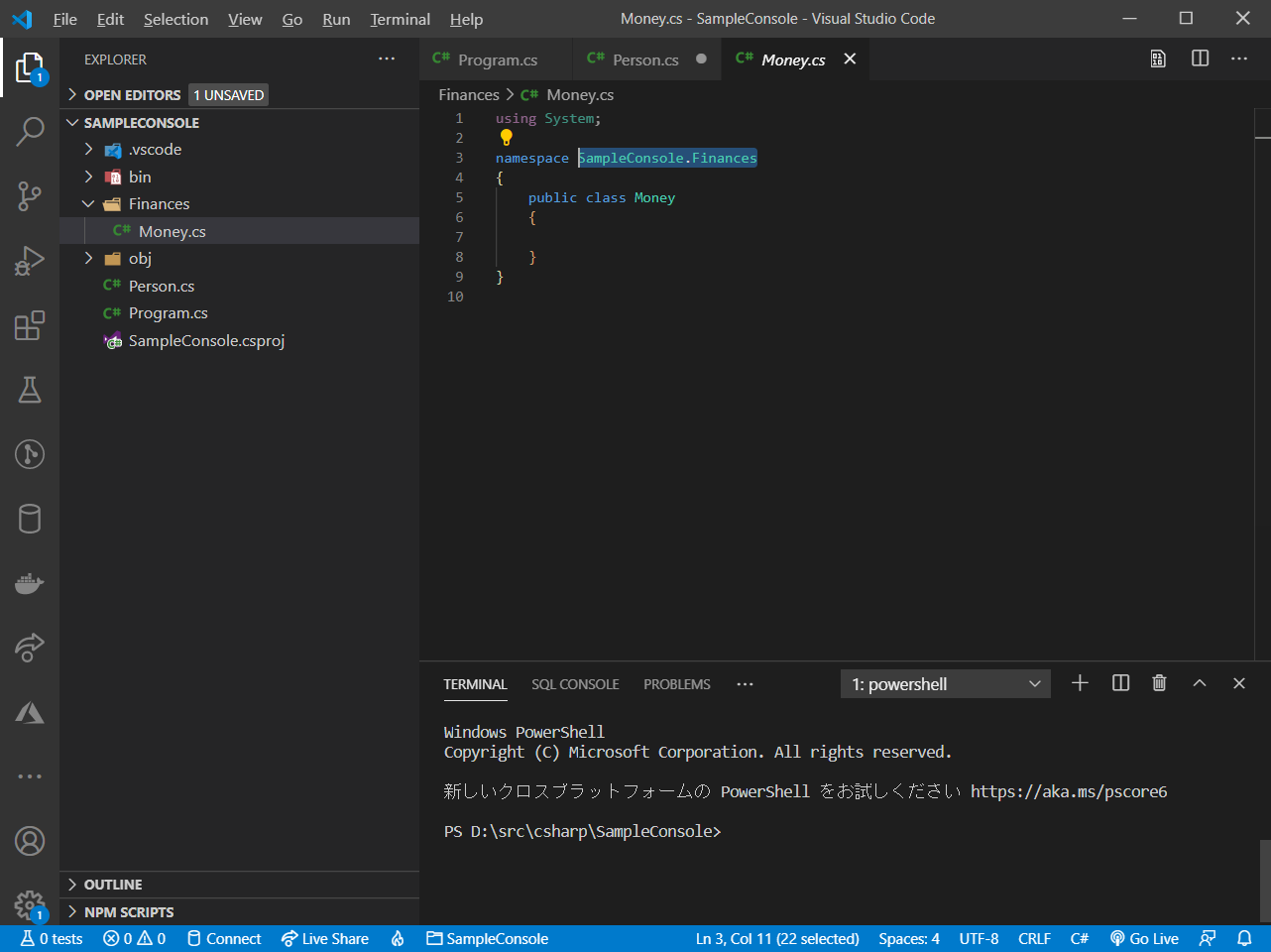Open SampleConsole.csproj from the explorer
Image resolution: width=1271 pixels, height=952 pixels.
pos(240,340)
